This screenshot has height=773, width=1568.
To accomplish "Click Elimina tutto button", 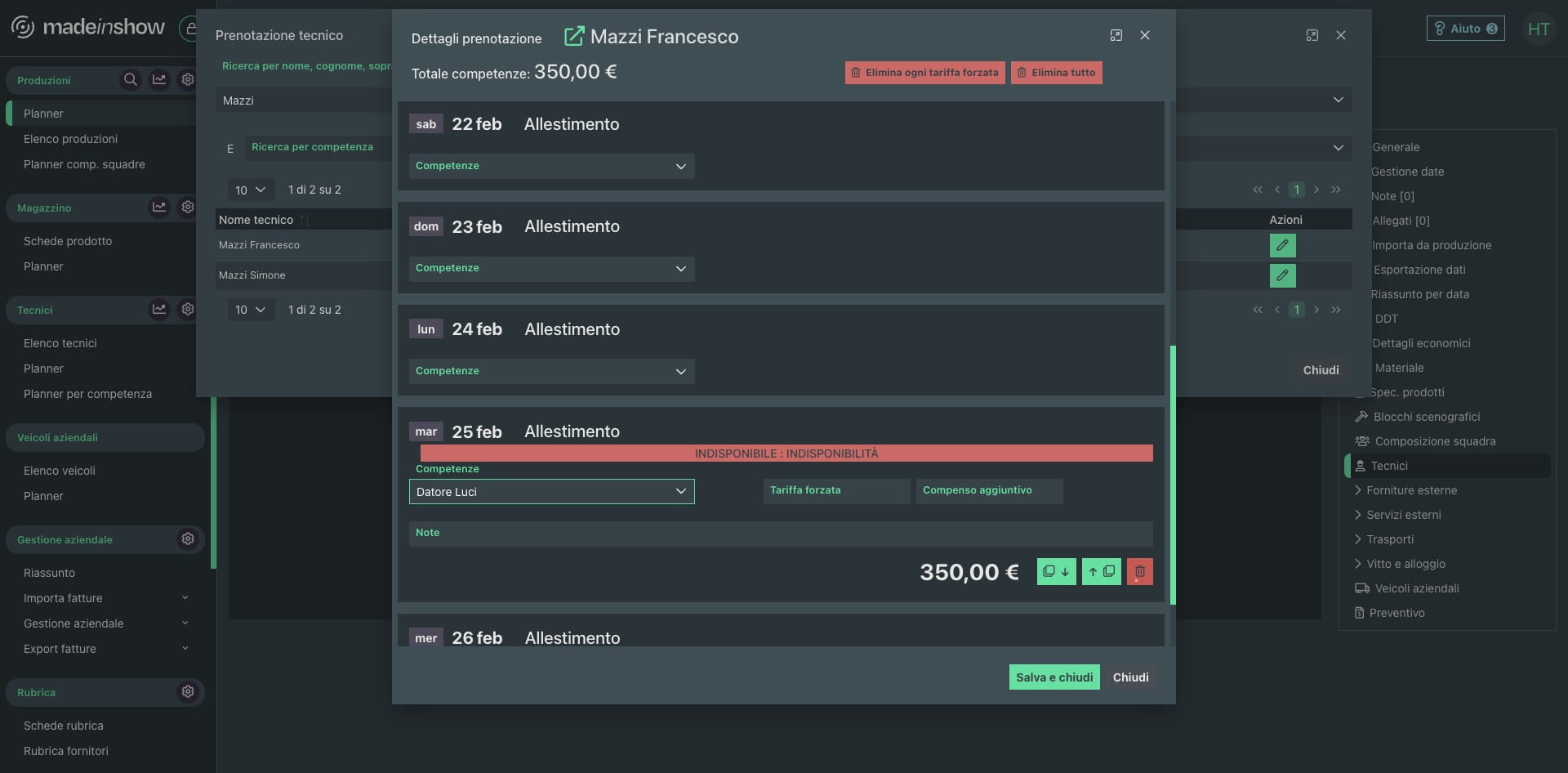I will coord(1056,73).
